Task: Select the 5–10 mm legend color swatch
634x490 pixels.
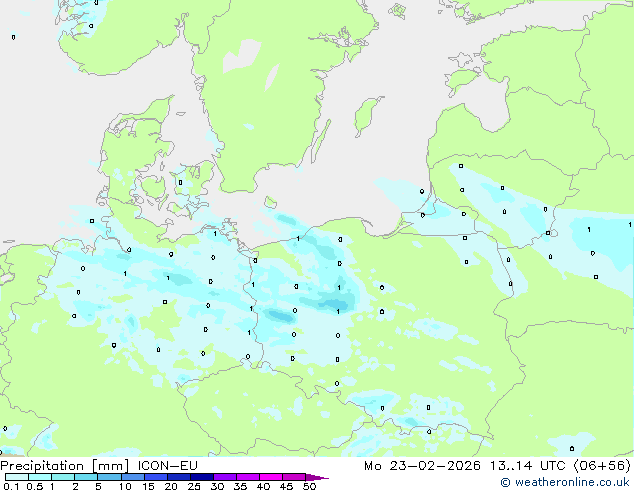Action: coord(110,477)
